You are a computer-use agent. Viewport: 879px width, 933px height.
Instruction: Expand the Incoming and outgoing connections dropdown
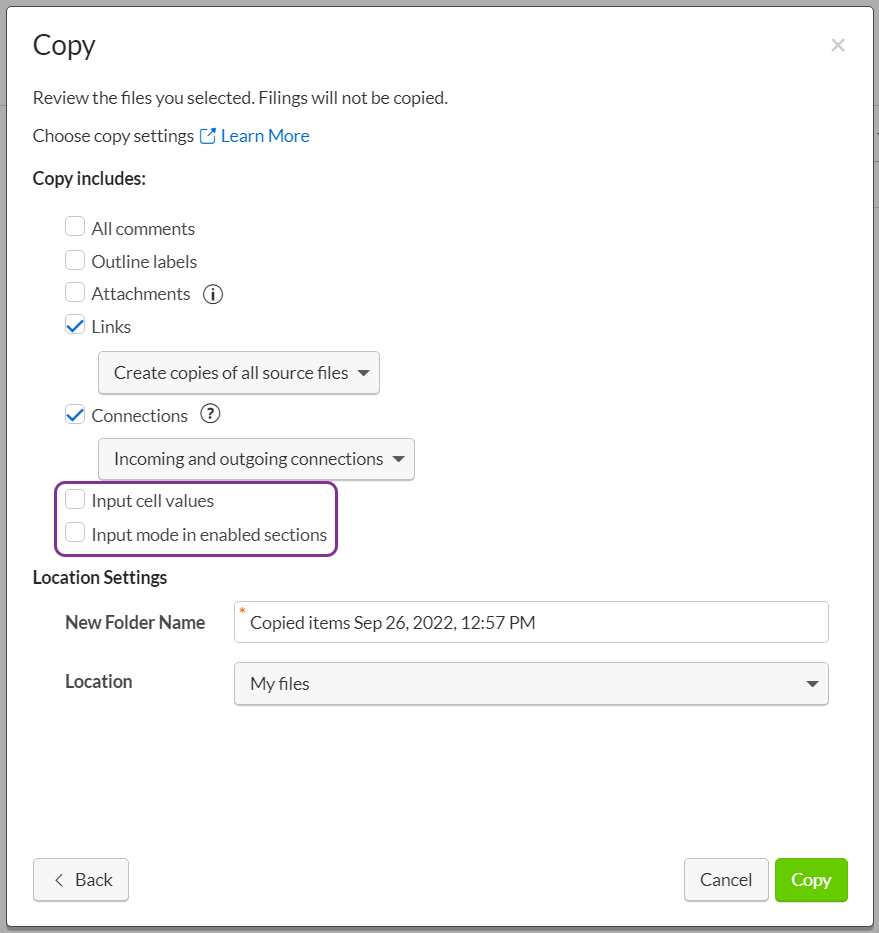[x=256, y=459]
